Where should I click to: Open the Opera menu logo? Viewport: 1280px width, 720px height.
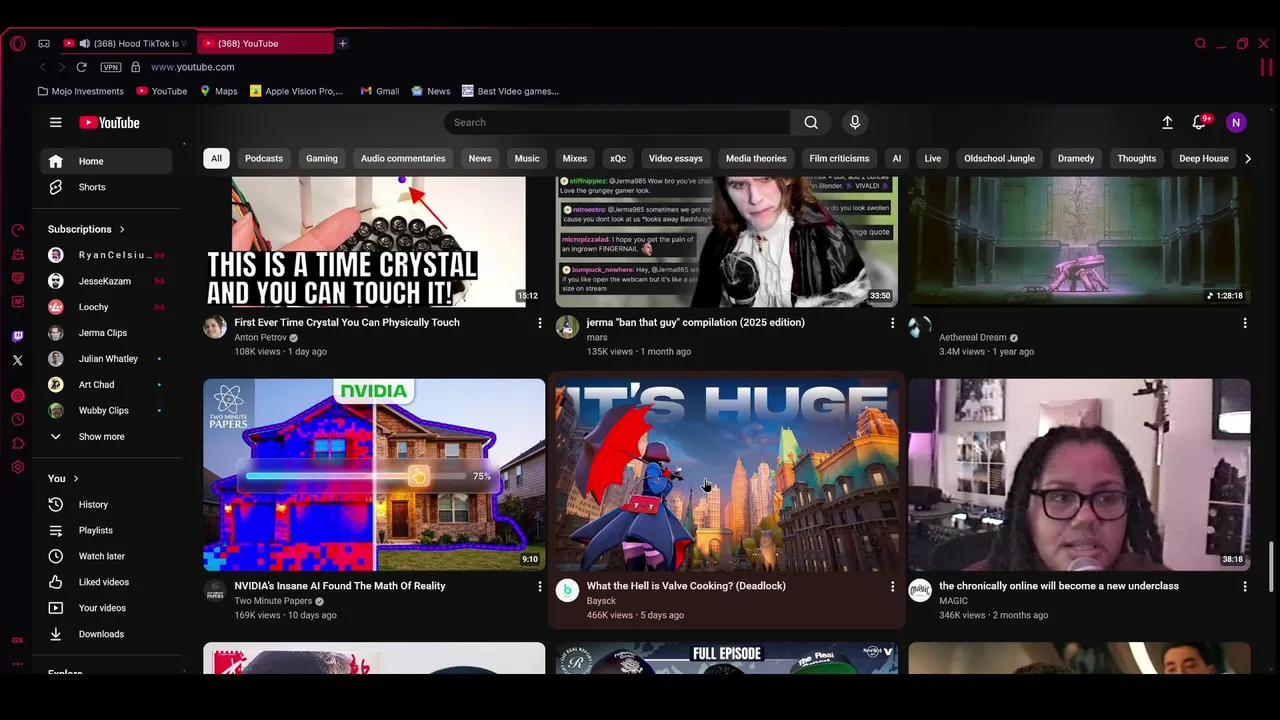[x=17, y=43]
